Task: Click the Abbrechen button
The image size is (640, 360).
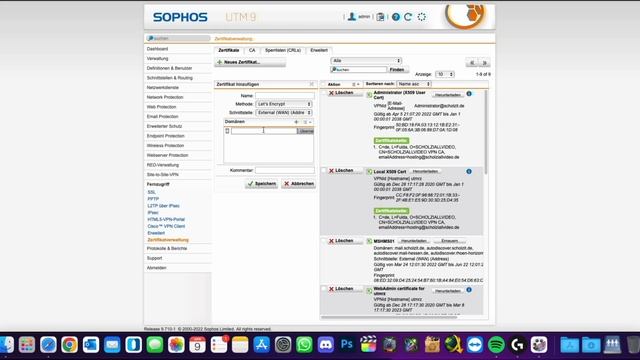Action: [299, 184]
